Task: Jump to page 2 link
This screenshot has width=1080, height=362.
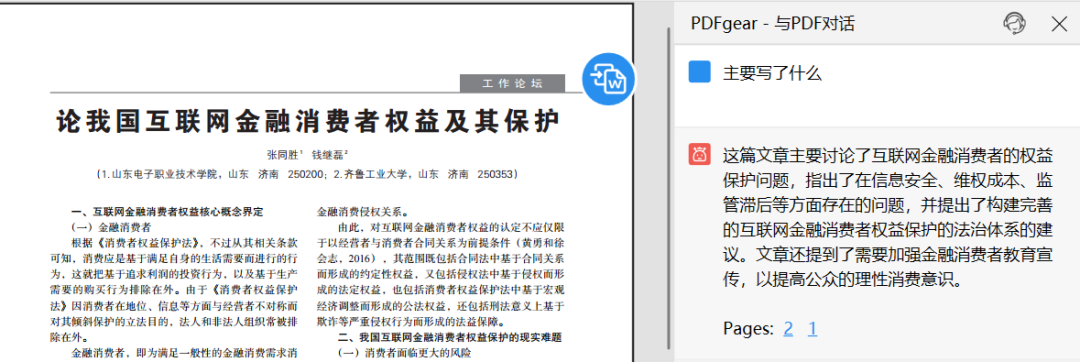Action: tap(789, 329)
